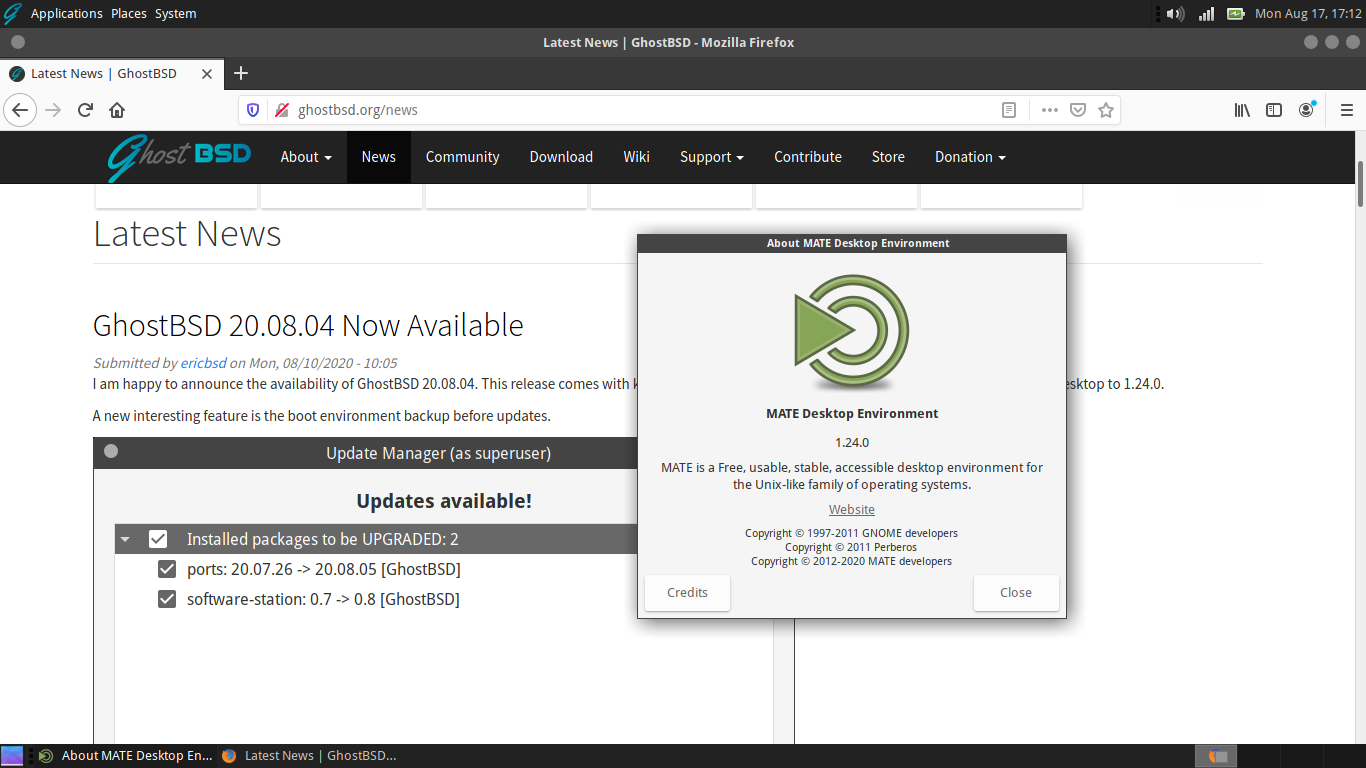Click the show desktop button in bottom panel

point(12,756)
